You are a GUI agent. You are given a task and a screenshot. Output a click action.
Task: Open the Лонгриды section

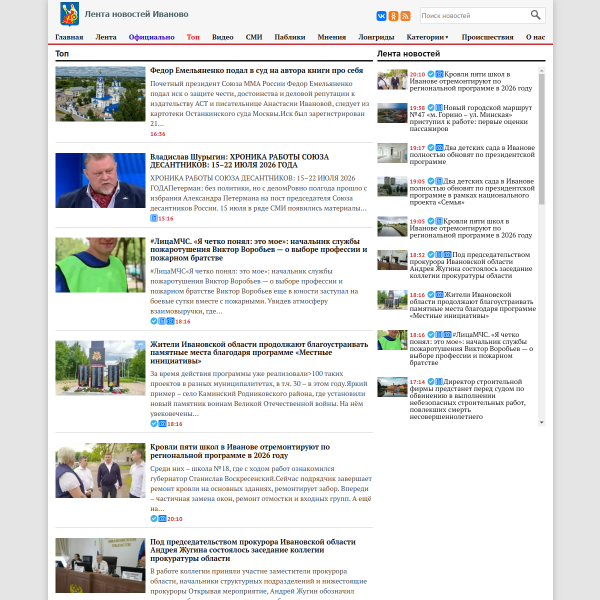tap(376, 37)
